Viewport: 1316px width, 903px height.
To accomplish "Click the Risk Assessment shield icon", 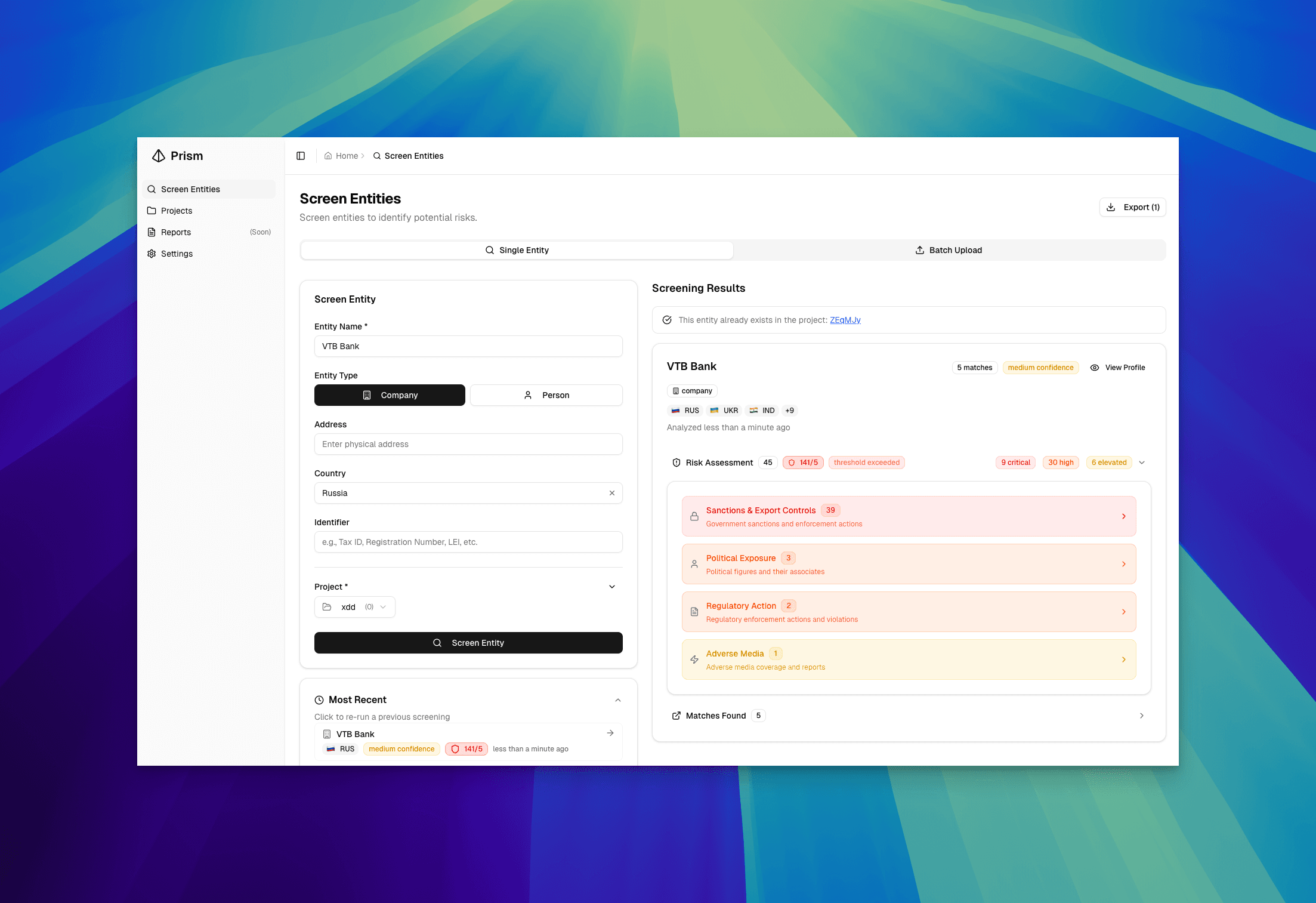I will [x=676, y=463].
